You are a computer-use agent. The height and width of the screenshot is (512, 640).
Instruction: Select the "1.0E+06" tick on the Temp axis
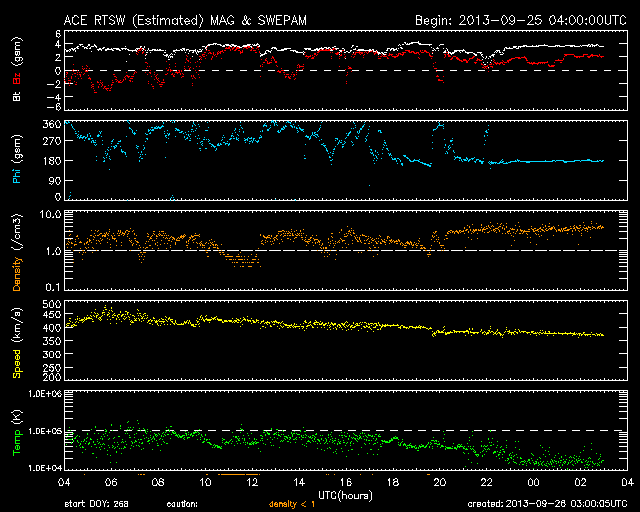click(x=45, y=394)
